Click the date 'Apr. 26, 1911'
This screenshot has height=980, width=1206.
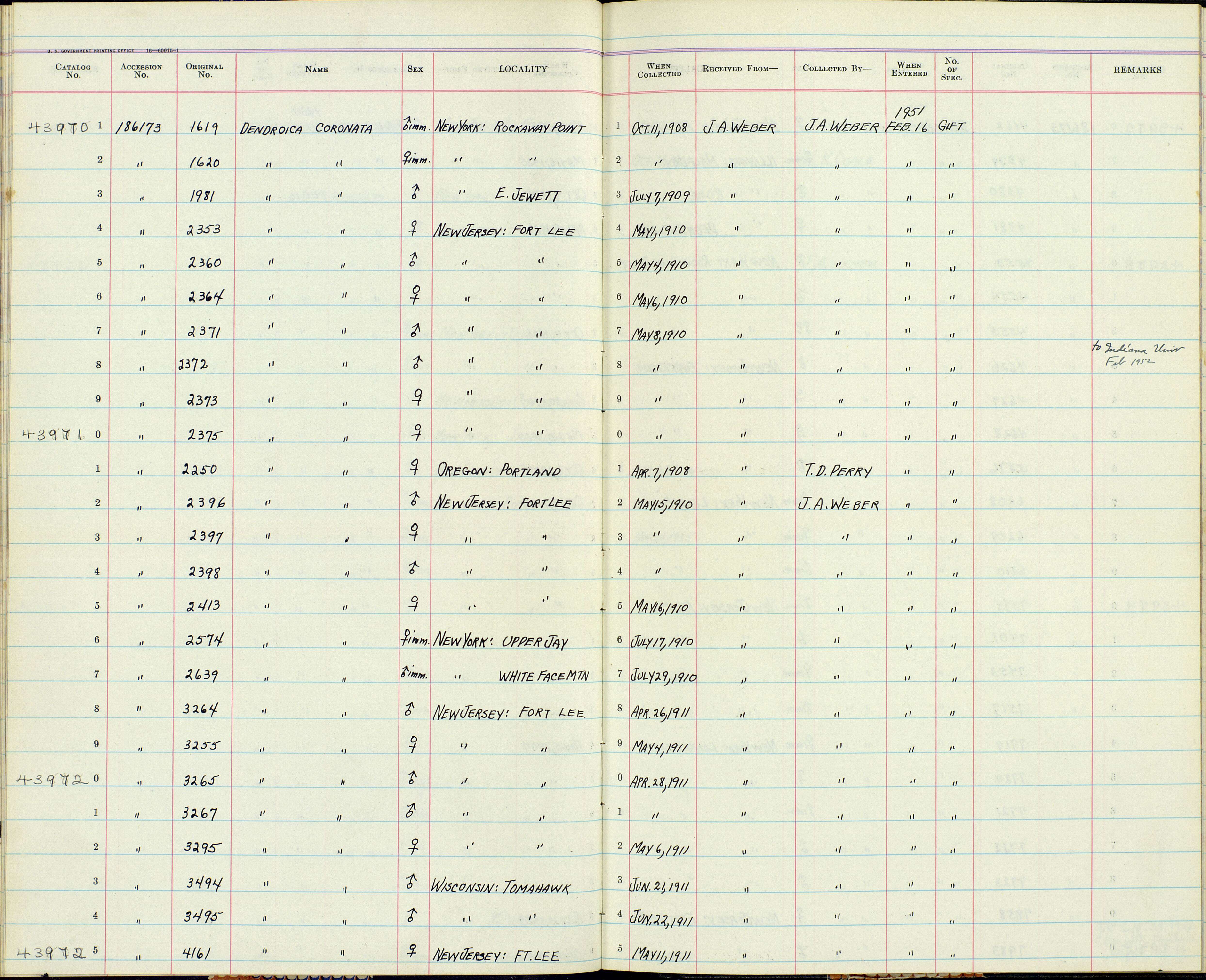(660, 713)
